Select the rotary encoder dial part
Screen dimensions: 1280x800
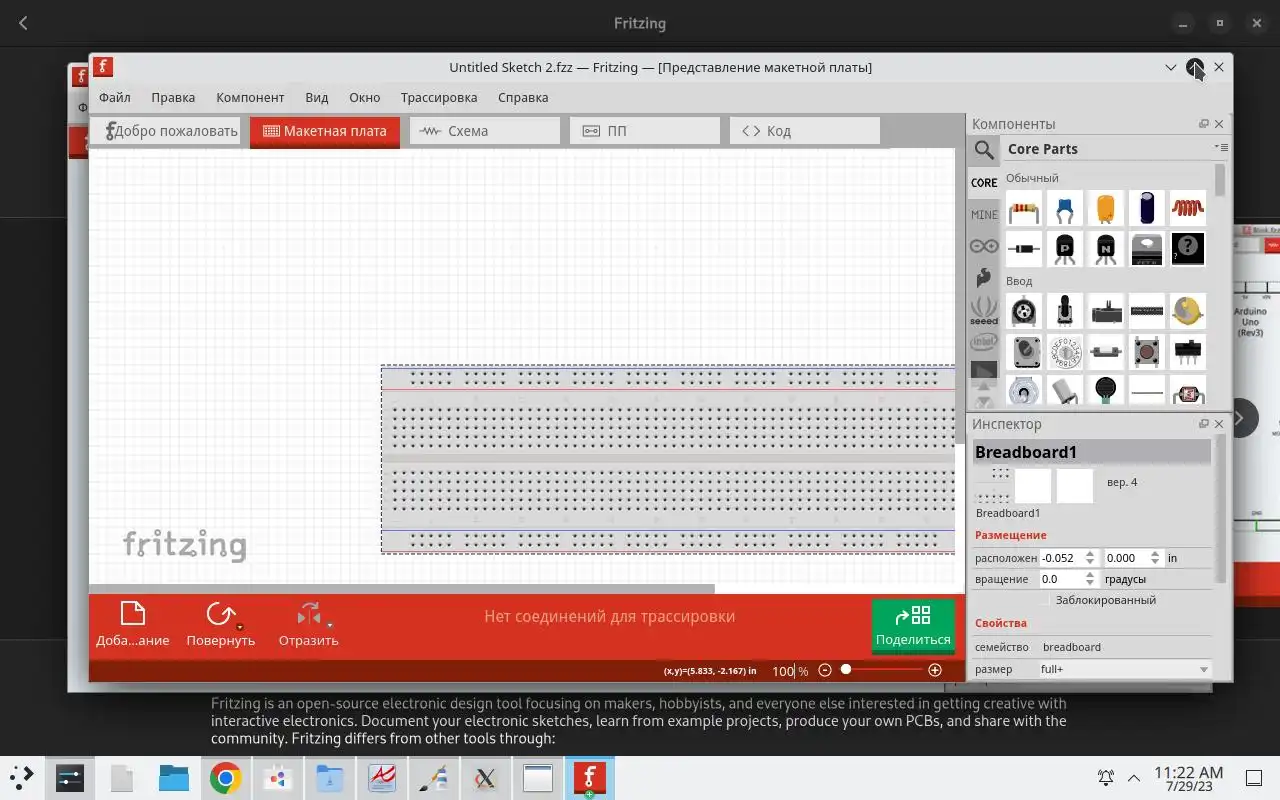coord(1065,352)
